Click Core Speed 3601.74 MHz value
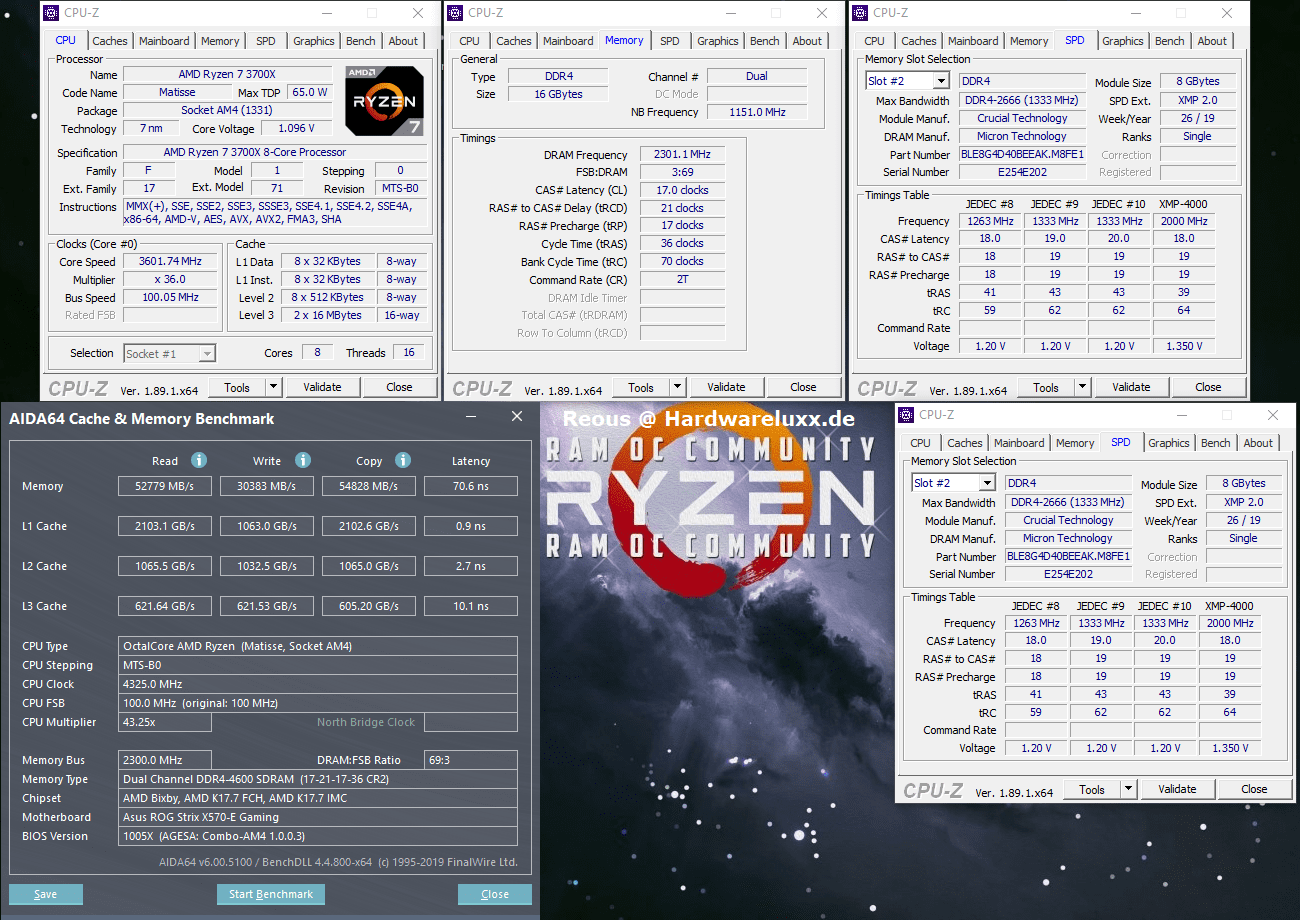Viewport: 1300px width, 920px height. tap(170, 262)
